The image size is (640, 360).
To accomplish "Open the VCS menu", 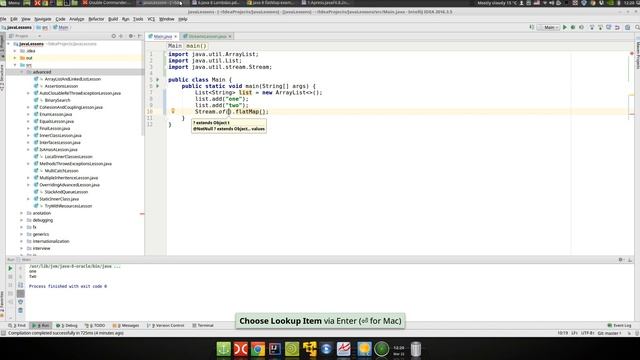I will (151, 19).
